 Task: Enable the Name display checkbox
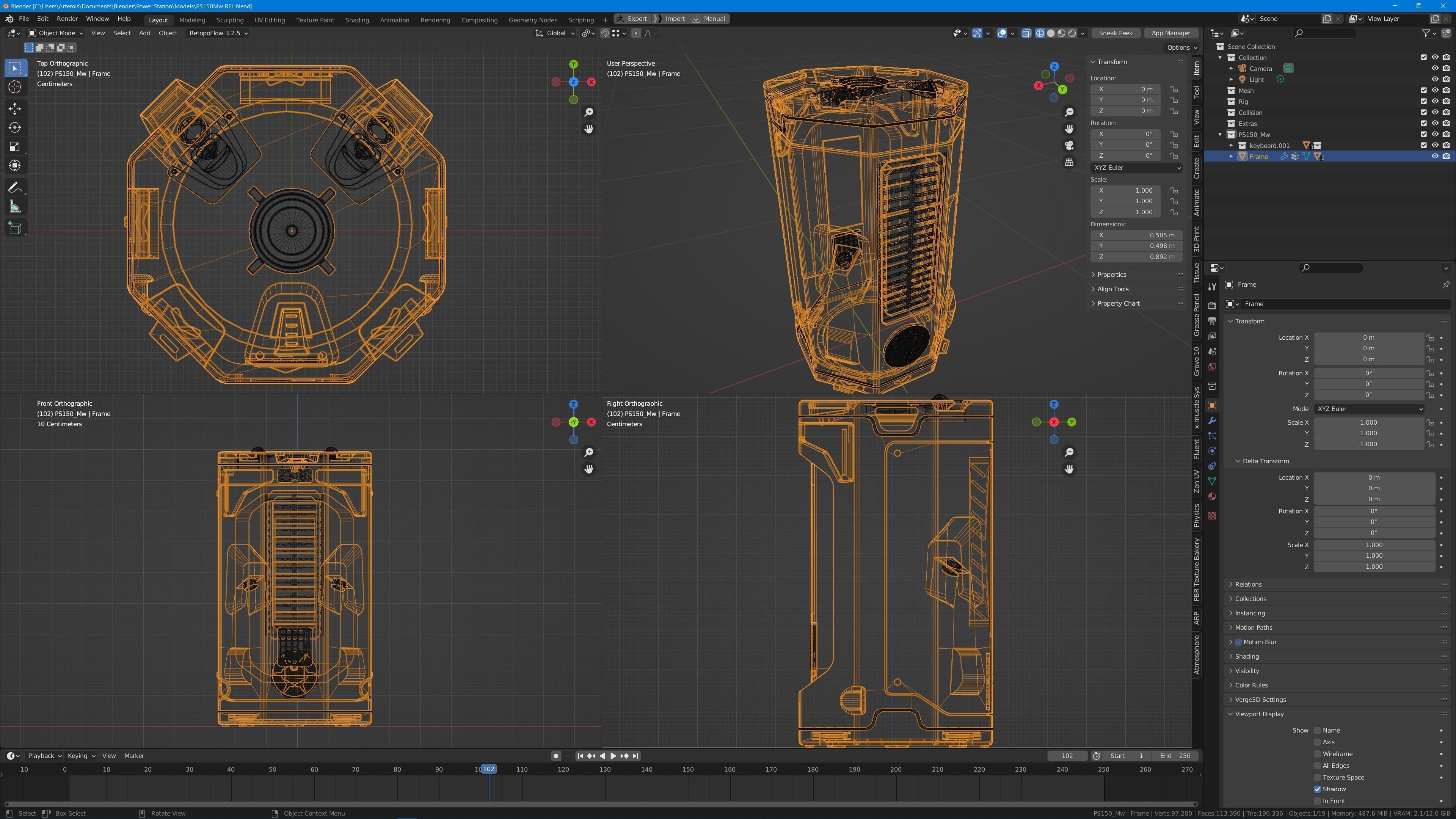click(1318, 731)
